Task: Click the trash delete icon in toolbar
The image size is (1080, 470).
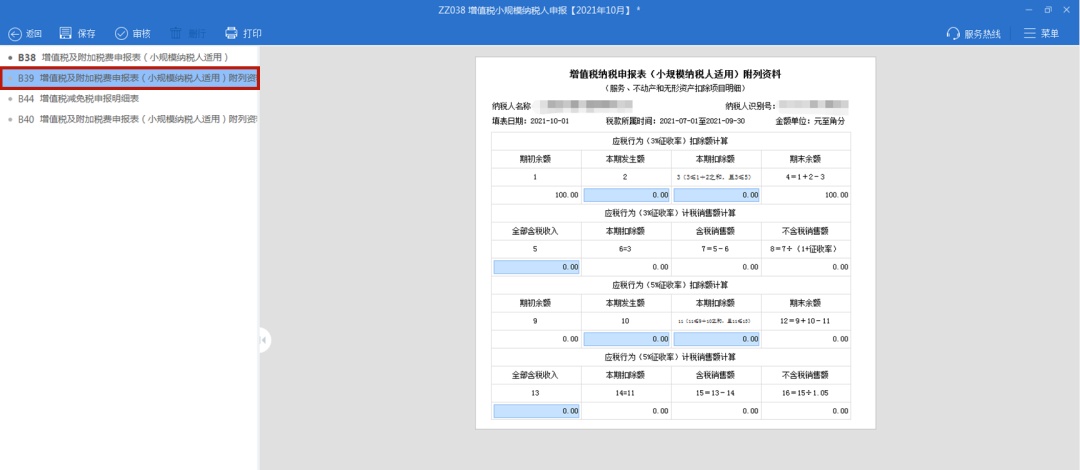Action: (176, 33)
